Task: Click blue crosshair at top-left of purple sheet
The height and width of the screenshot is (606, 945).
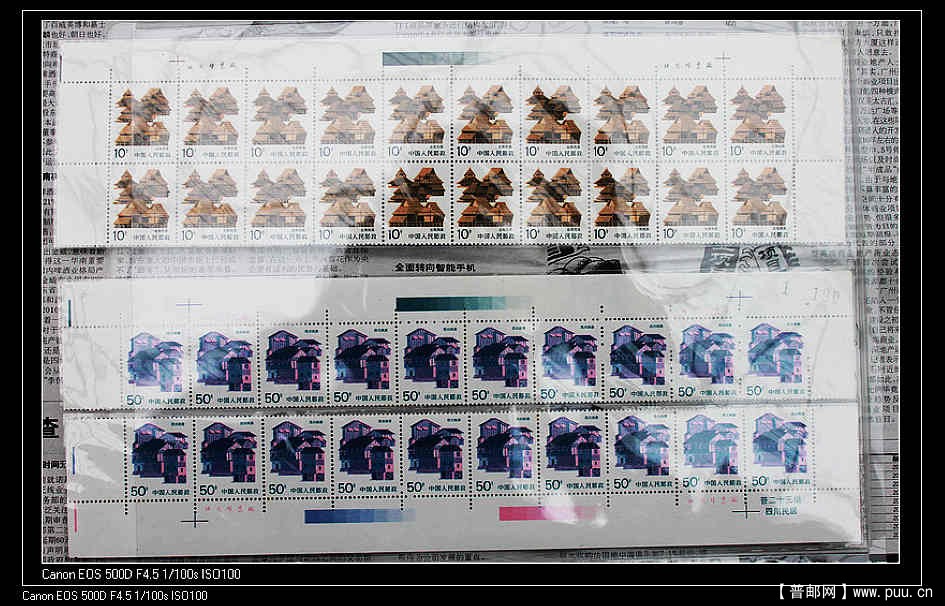Action: 188,302
